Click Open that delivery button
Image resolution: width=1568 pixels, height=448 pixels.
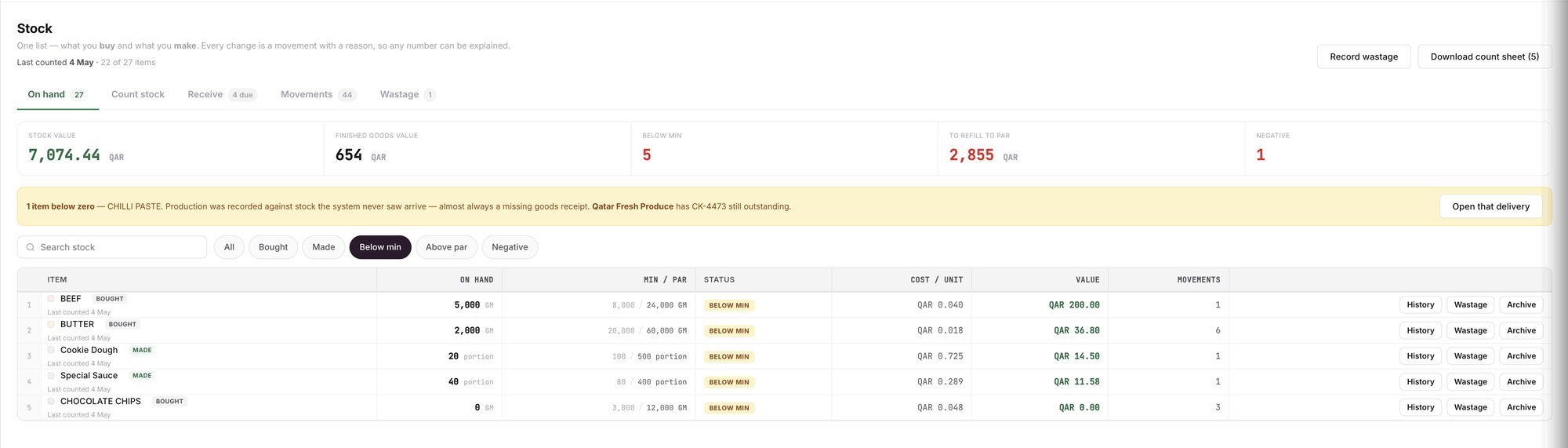[x=1490, y=206]
